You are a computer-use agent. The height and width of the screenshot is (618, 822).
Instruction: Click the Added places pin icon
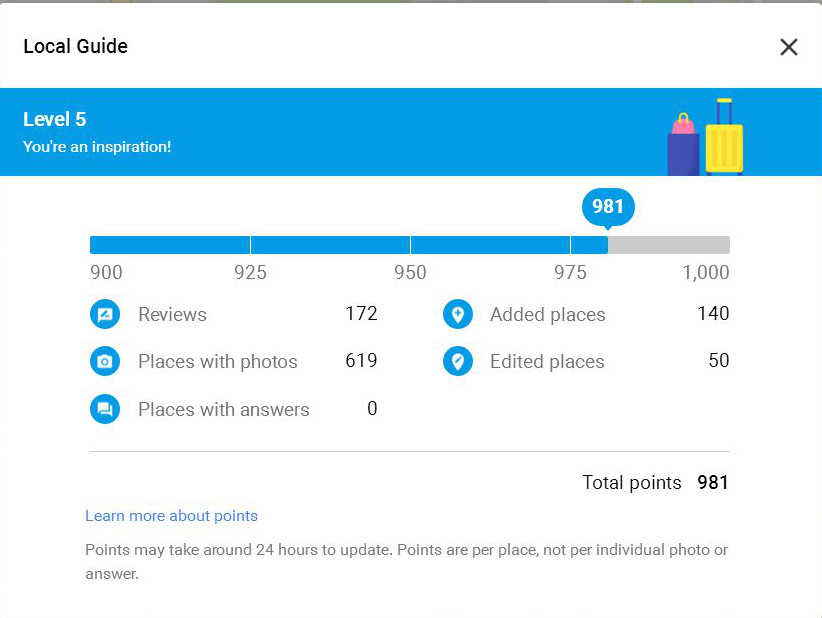458,314
